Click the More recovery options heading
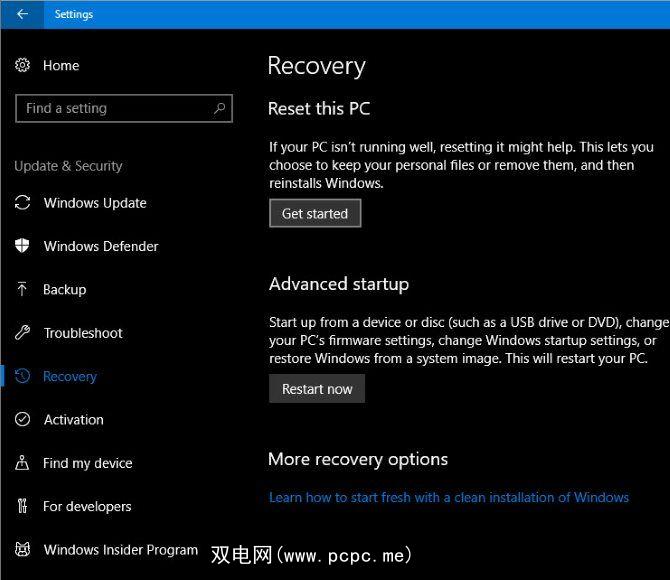Screen dimensions: 670x580 click(358, 459)
